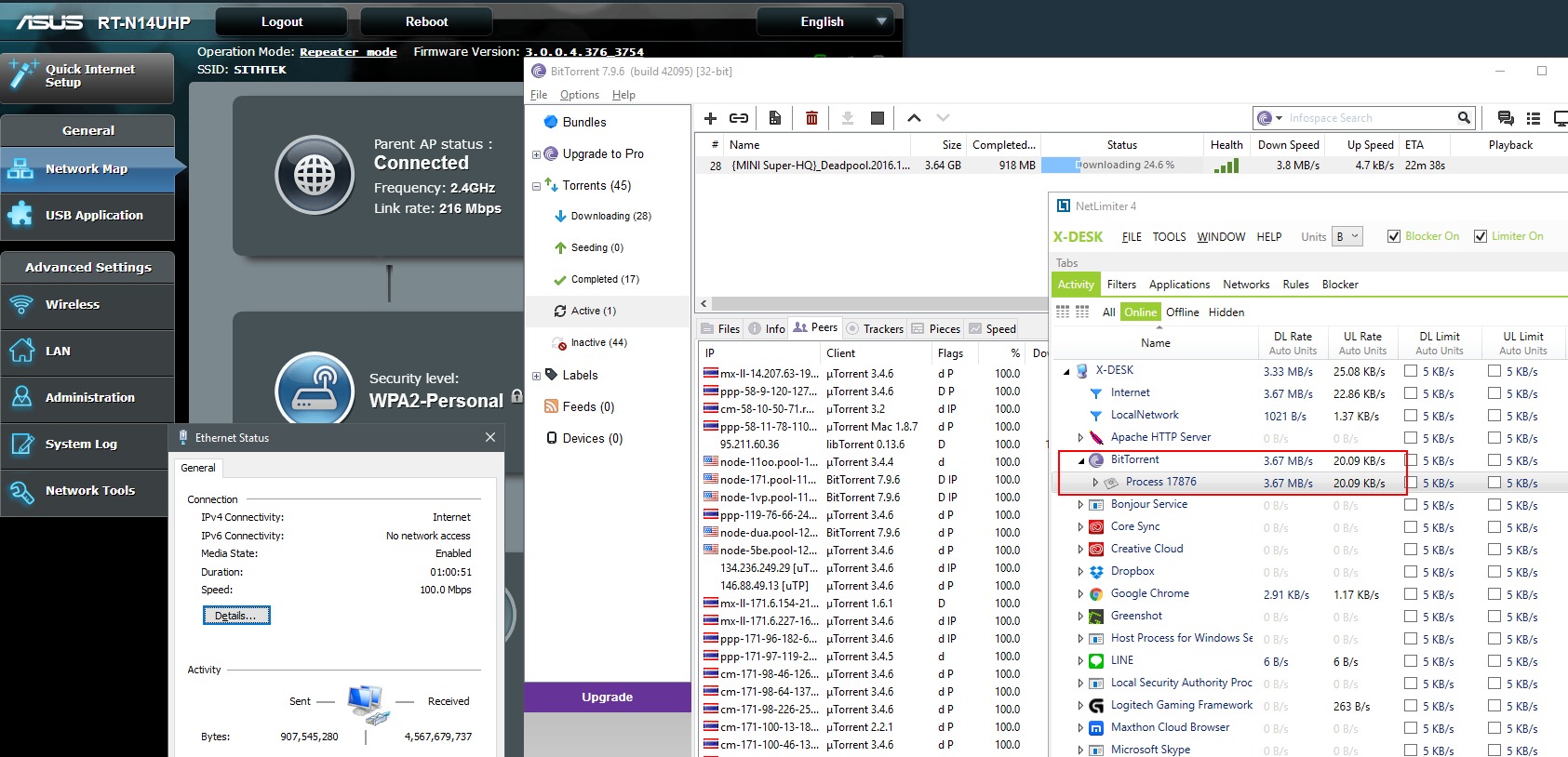The image size is (1568, 757).
Task: Enable UL Limit checkbox for Greenshot row
Action: point(1494,617)
